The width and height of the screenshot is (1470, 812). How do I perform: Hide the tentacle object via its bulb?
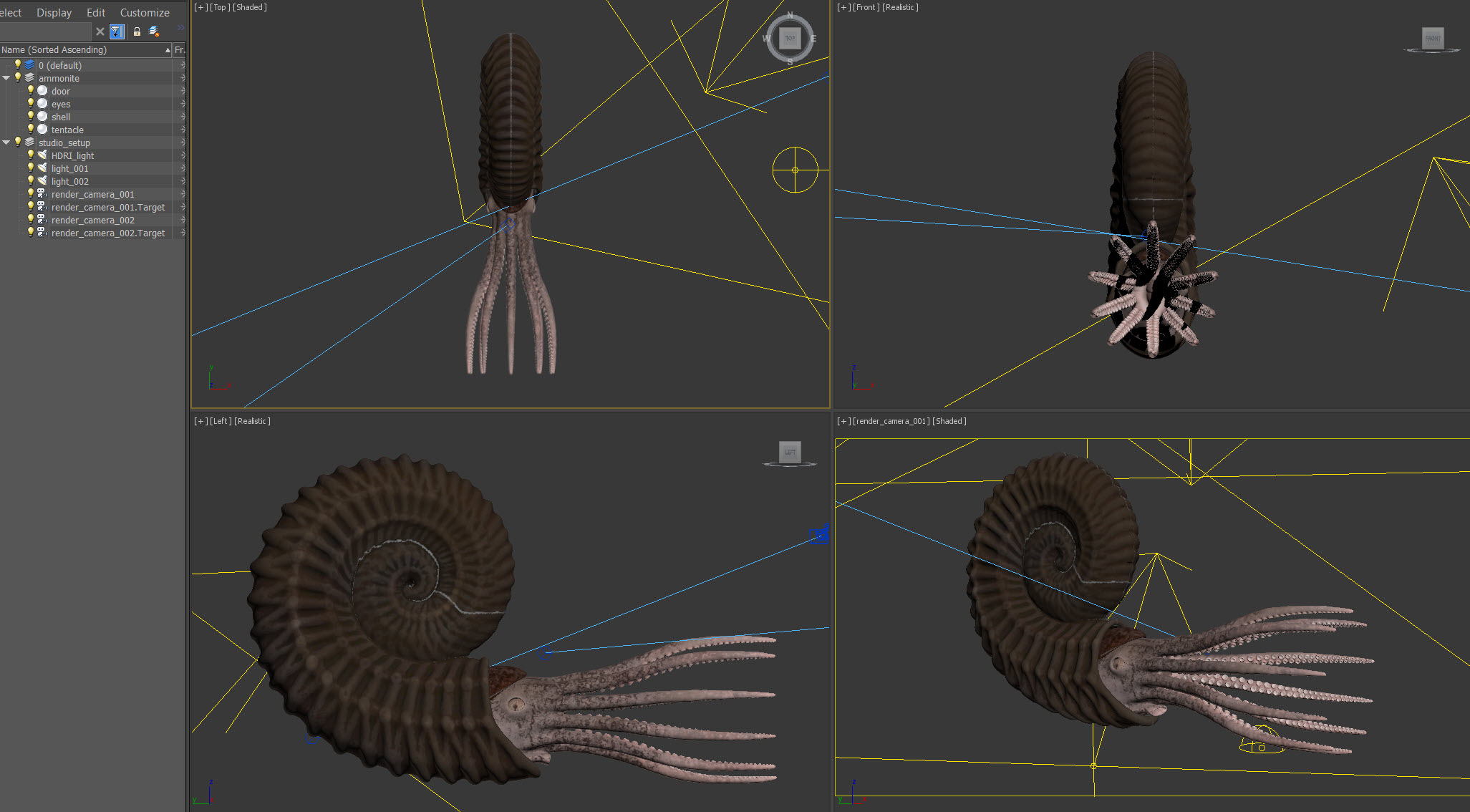pos(31,129)
